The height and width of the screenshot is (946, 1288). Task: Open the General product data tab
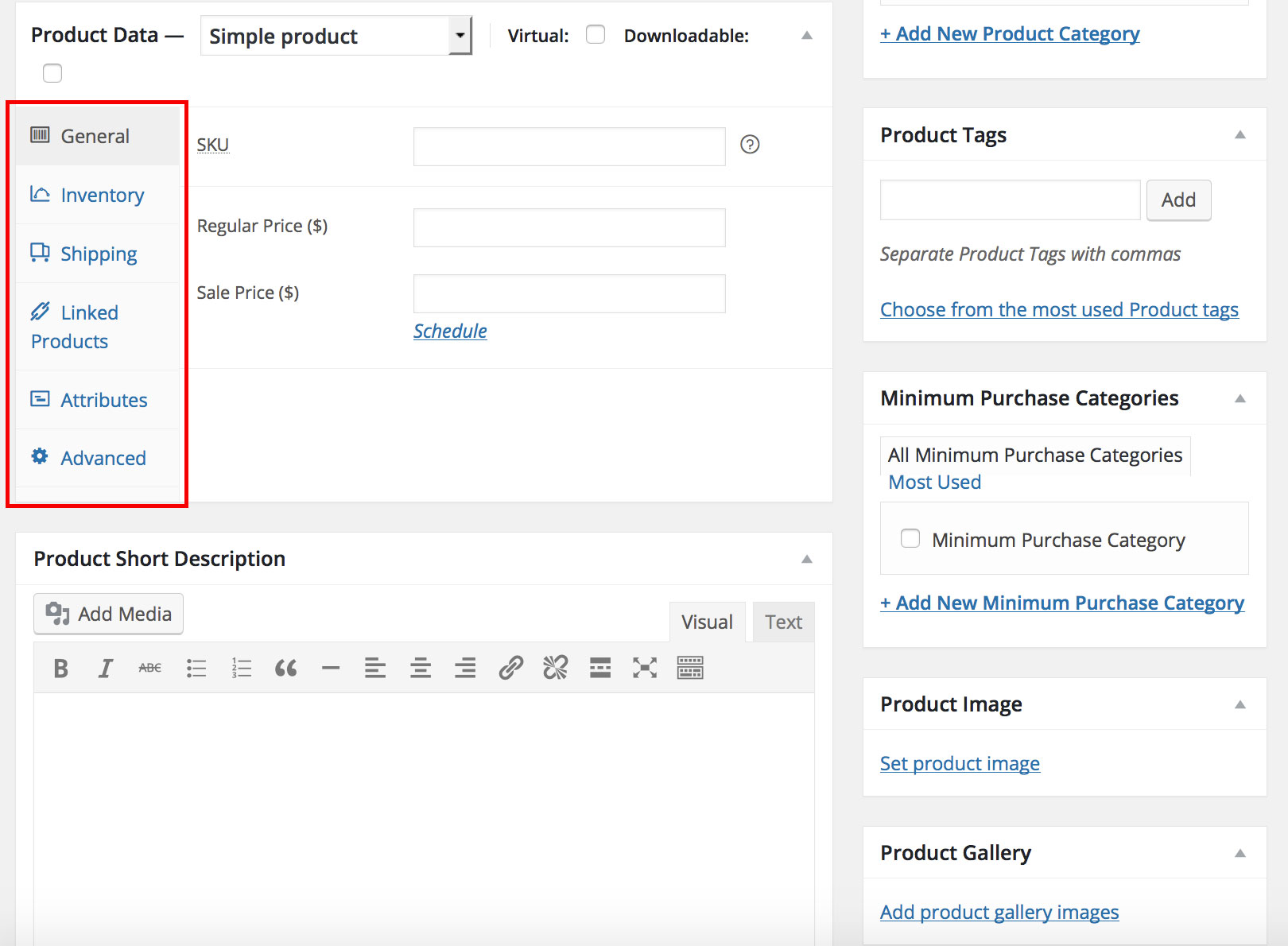(99, 136)
